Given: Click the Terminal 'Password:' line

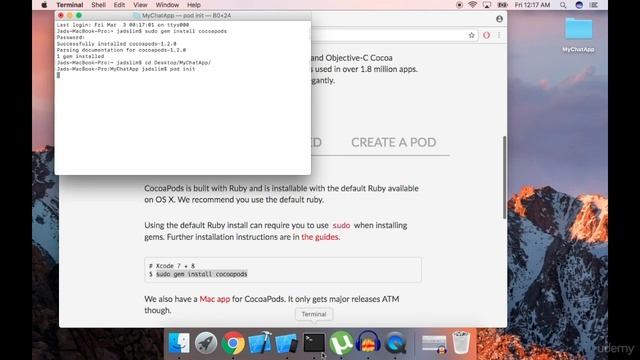Looking at the screenshot, I should [x=71, y=37].
